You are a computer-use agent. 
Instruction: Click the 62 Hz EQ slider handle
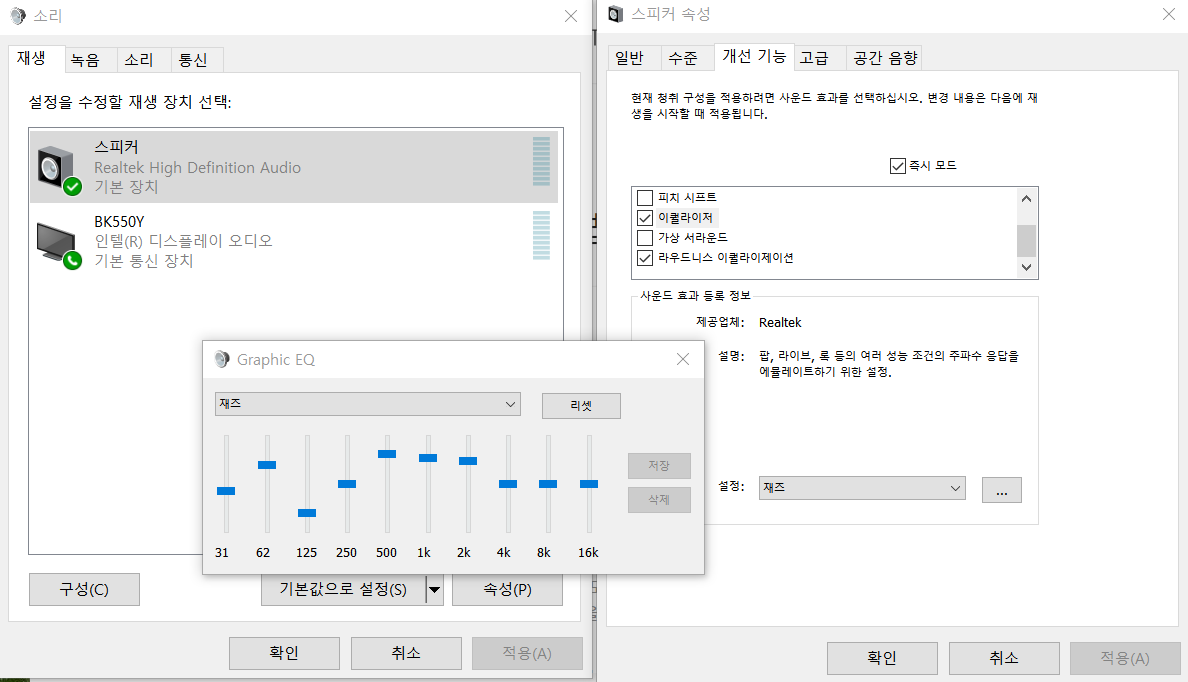(267, 465)
